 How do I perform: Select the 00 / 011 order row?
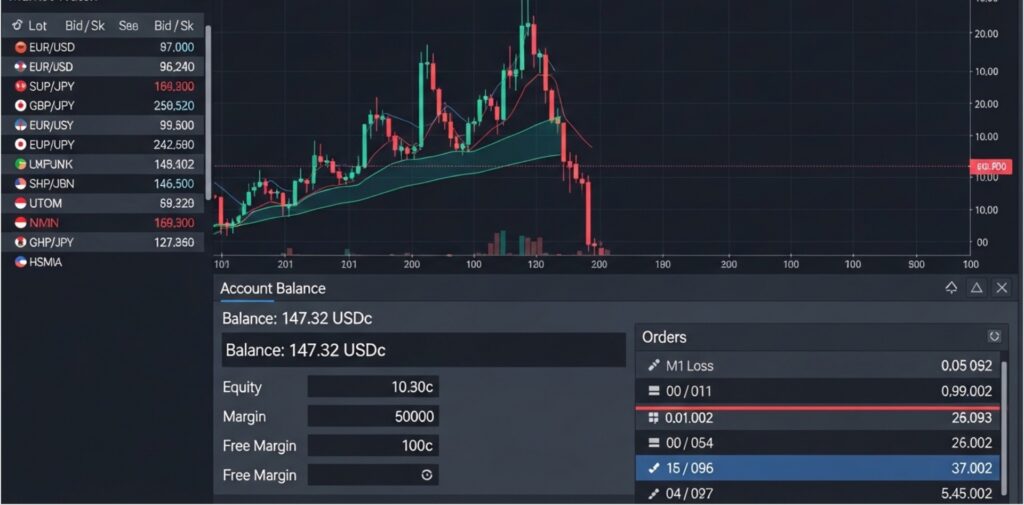818,391
